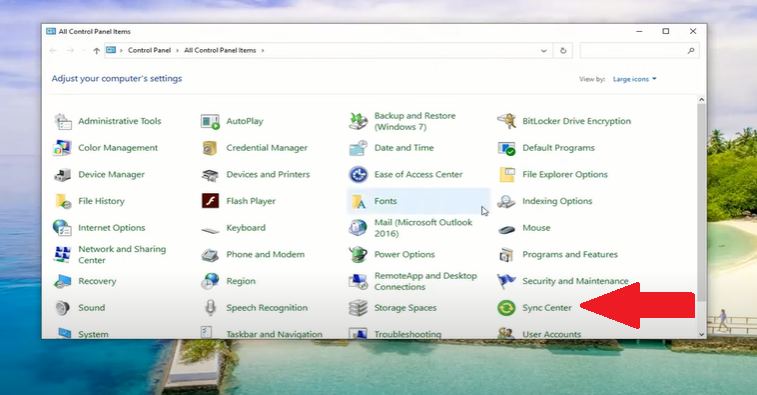Click the Default Programs icon
757x395 pixels.
tap(506, 148)
